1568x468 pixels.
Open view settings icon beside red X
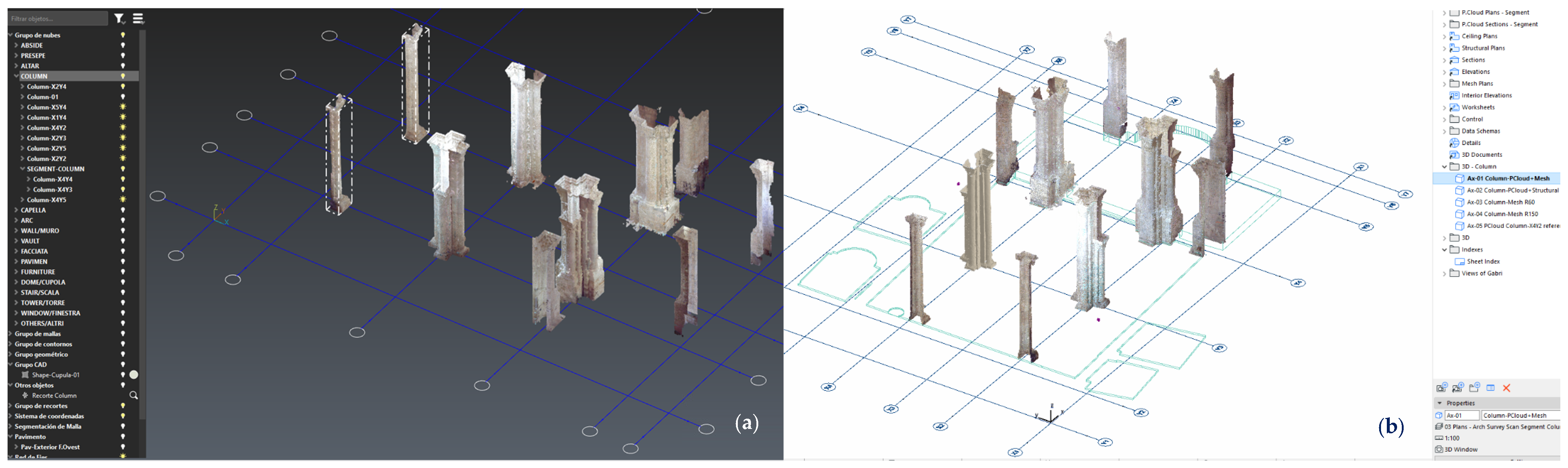point(1491,388)
